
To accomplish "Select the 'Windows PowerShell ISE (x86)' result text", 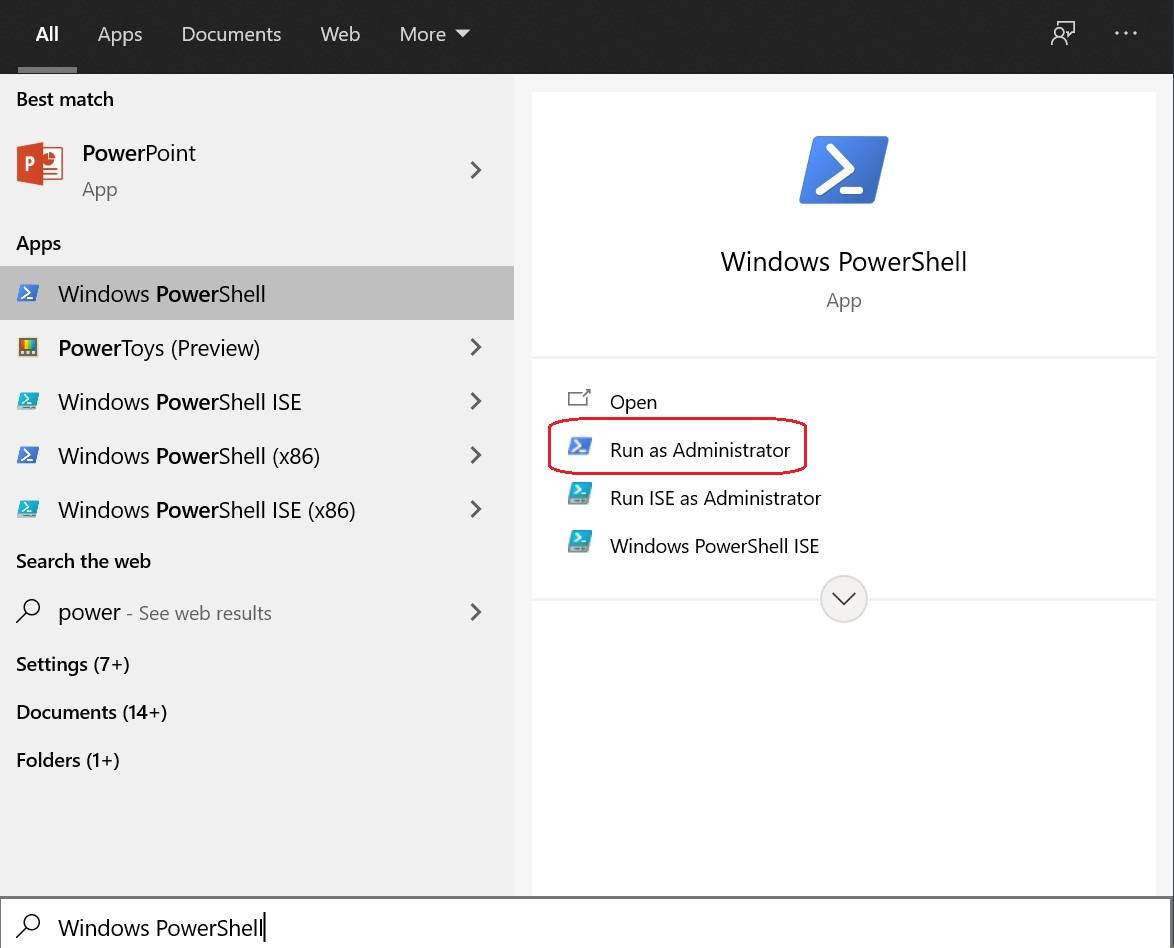I will pos(207,510).
